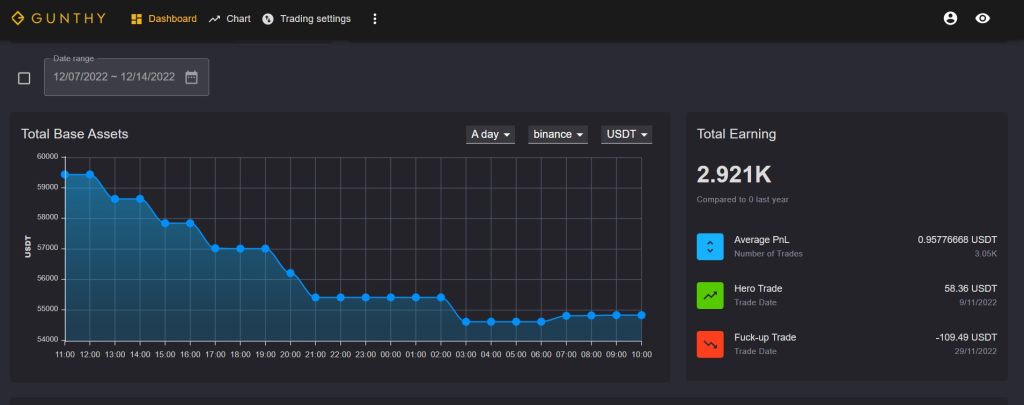Image resolution: width=1024 pixels, height=405 pixels.
Task: Click the Total Earning heading
Action: [736, 134]
